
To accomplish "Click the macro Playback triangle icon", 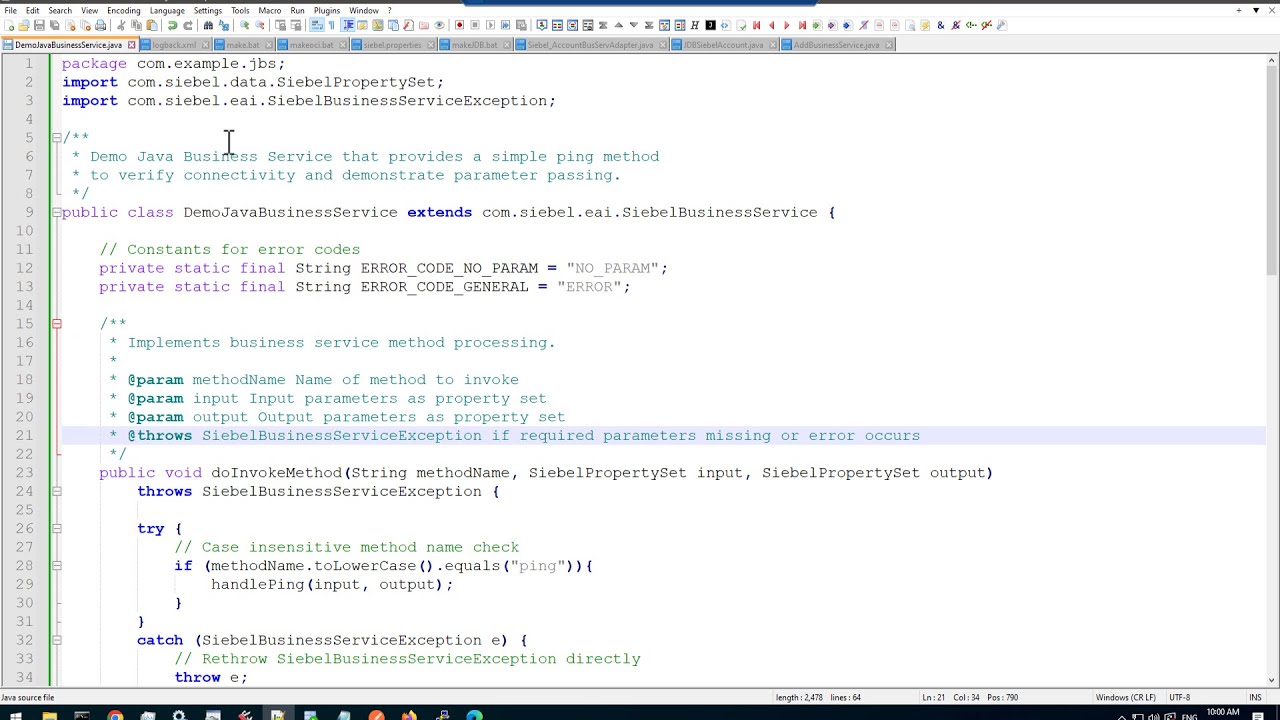I will (x=490, y=25).
